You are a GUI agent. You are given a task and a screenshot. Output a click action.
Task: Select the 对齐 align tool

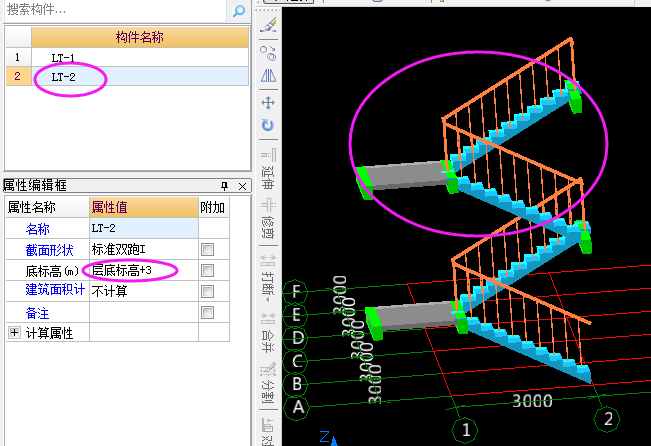point(268,431)
